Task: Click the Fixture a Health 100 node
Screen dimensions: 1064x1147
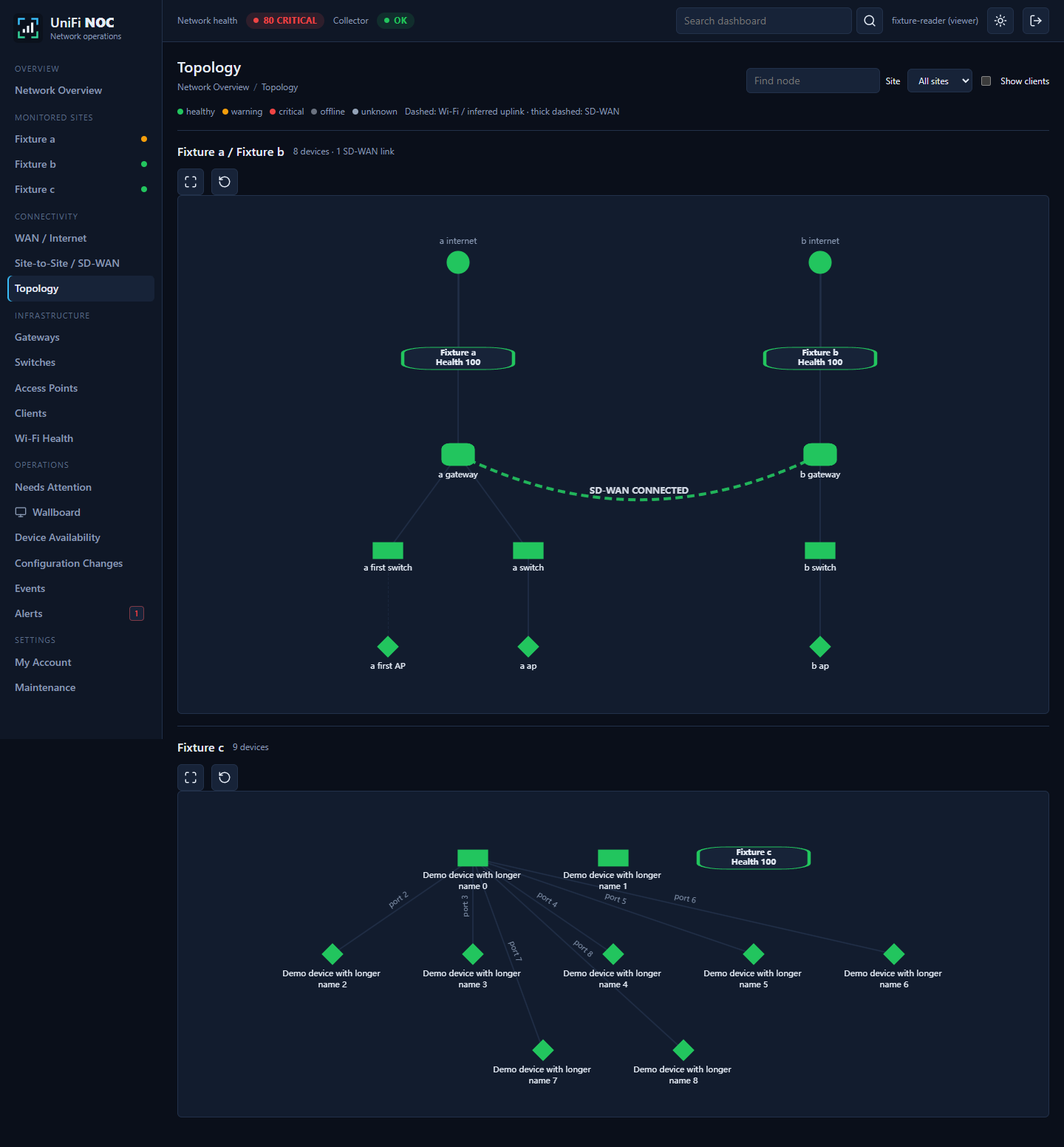Action: (458, 358)
